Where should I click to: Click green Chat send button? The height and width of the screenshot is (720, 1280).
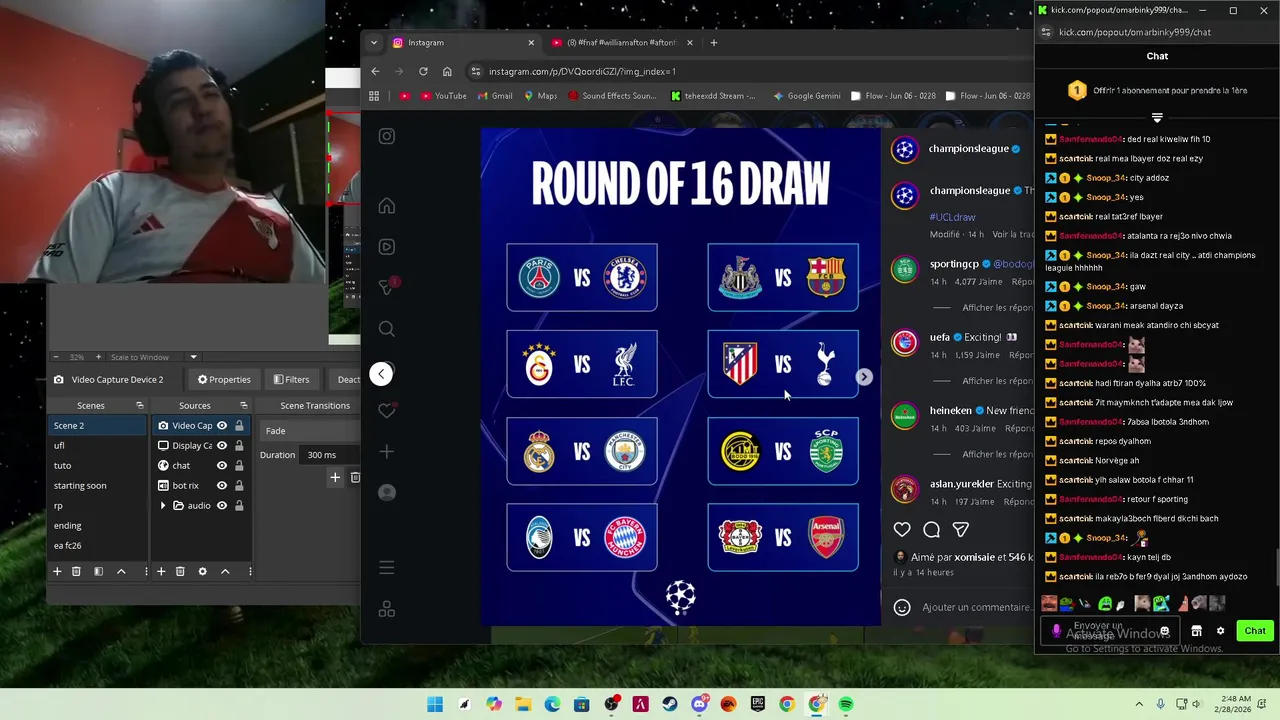1255,631
